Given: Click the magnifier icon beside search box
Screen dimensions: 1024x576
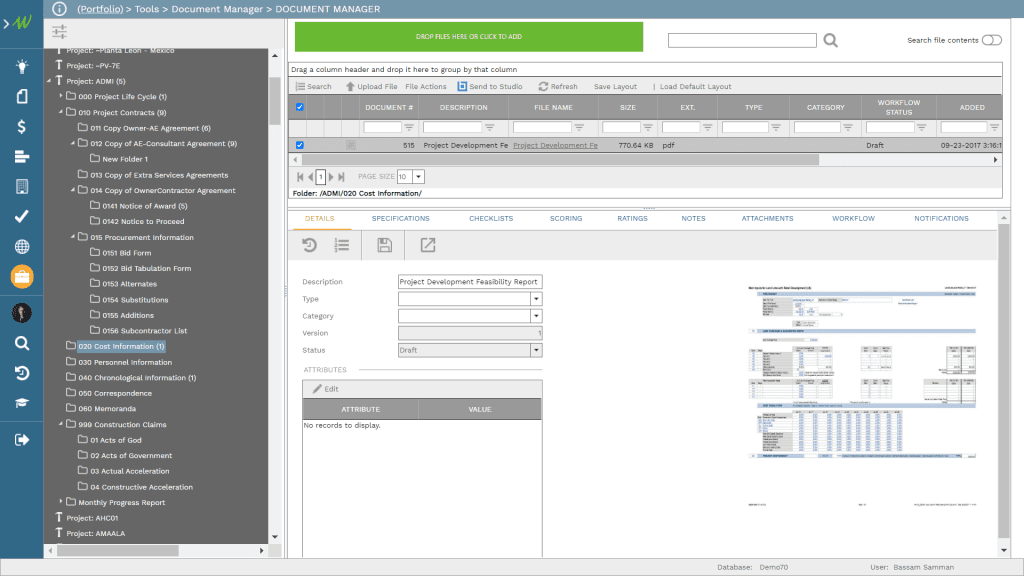Looking at the screenshot, I should (830, 40).
